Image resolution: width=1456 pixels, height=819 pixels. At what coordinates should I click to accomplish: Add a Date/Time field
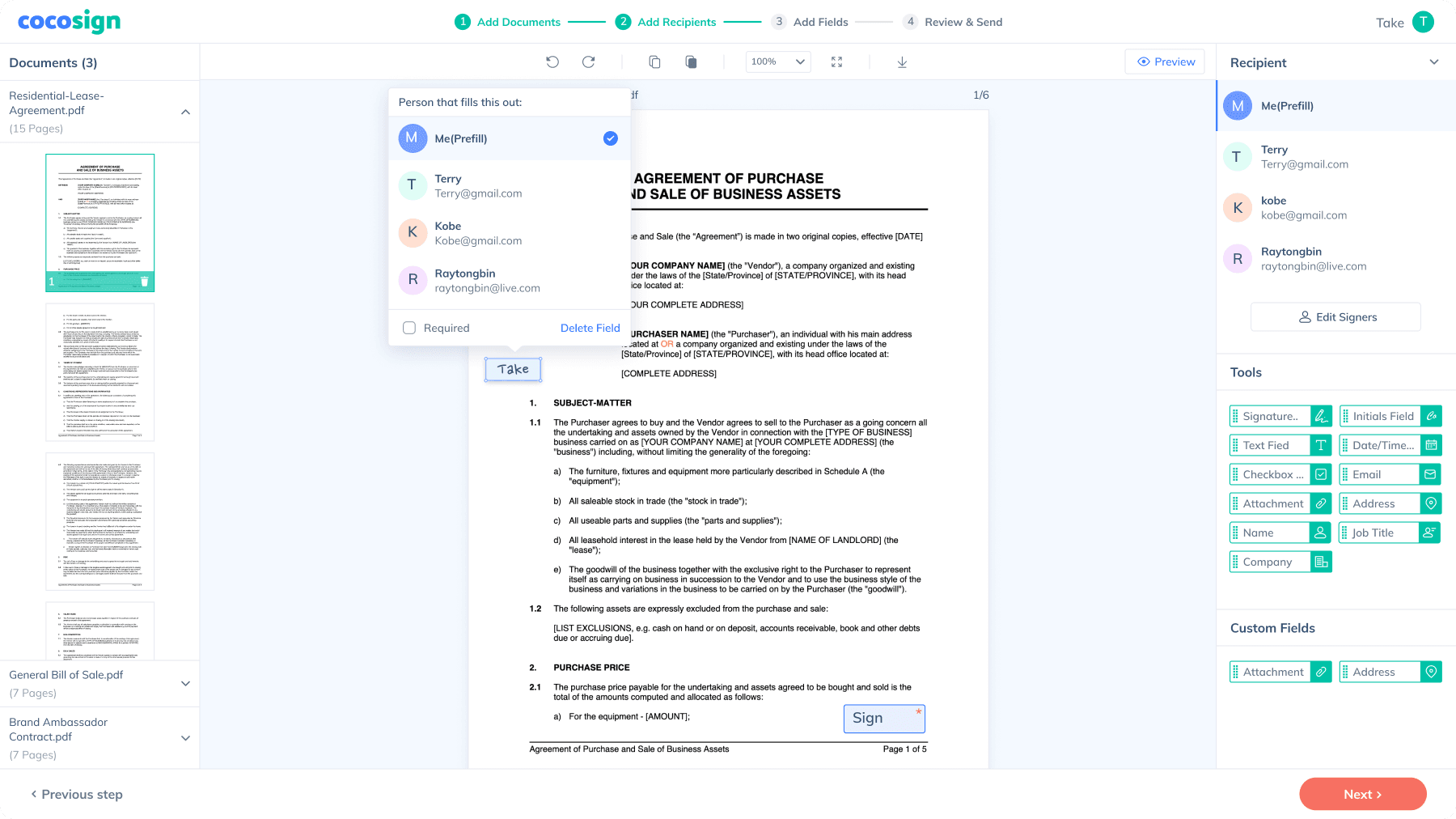tap(1384, 444)
